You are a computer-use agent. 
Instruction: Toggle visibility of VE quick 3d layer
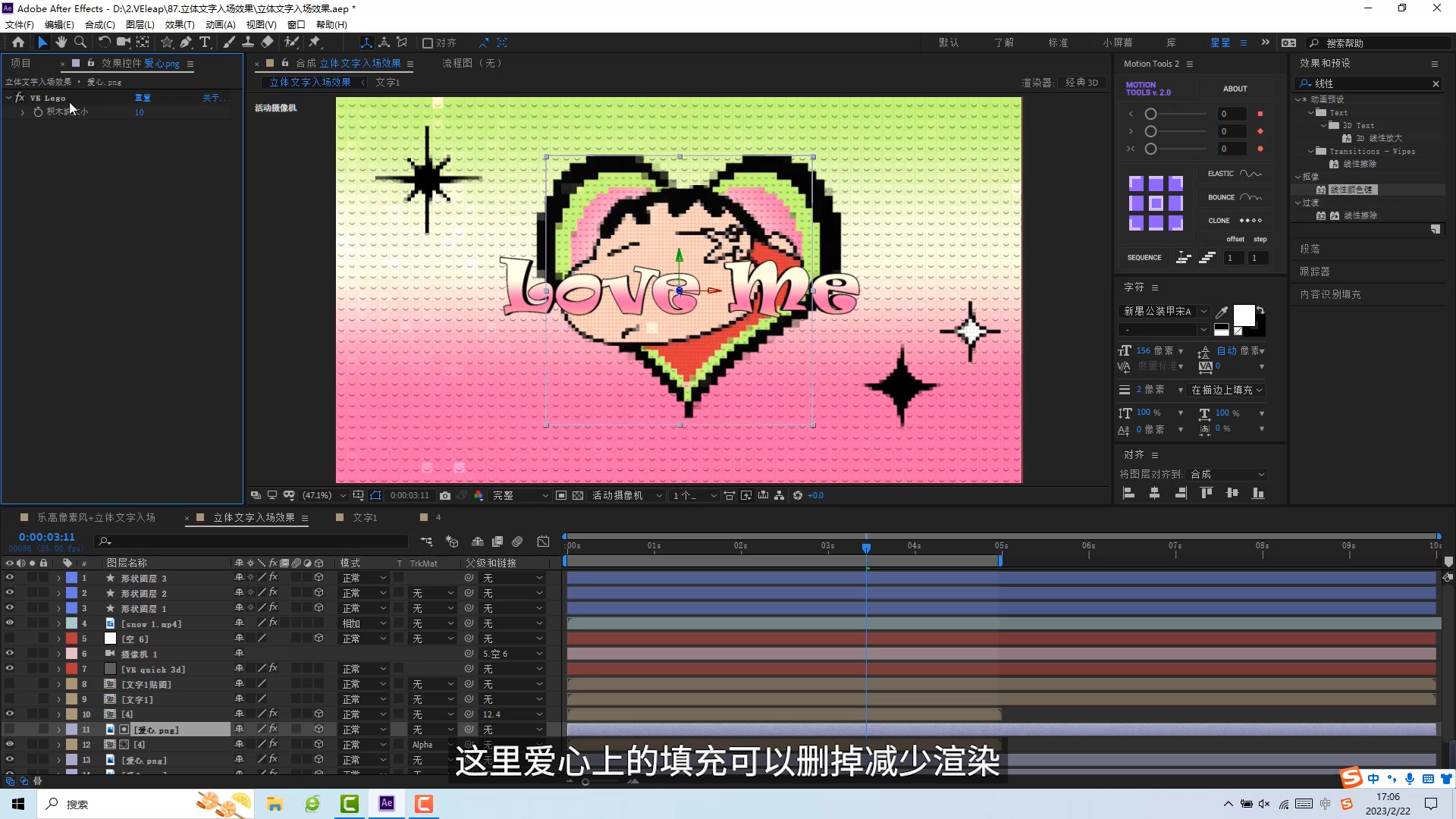click(9, 669)
